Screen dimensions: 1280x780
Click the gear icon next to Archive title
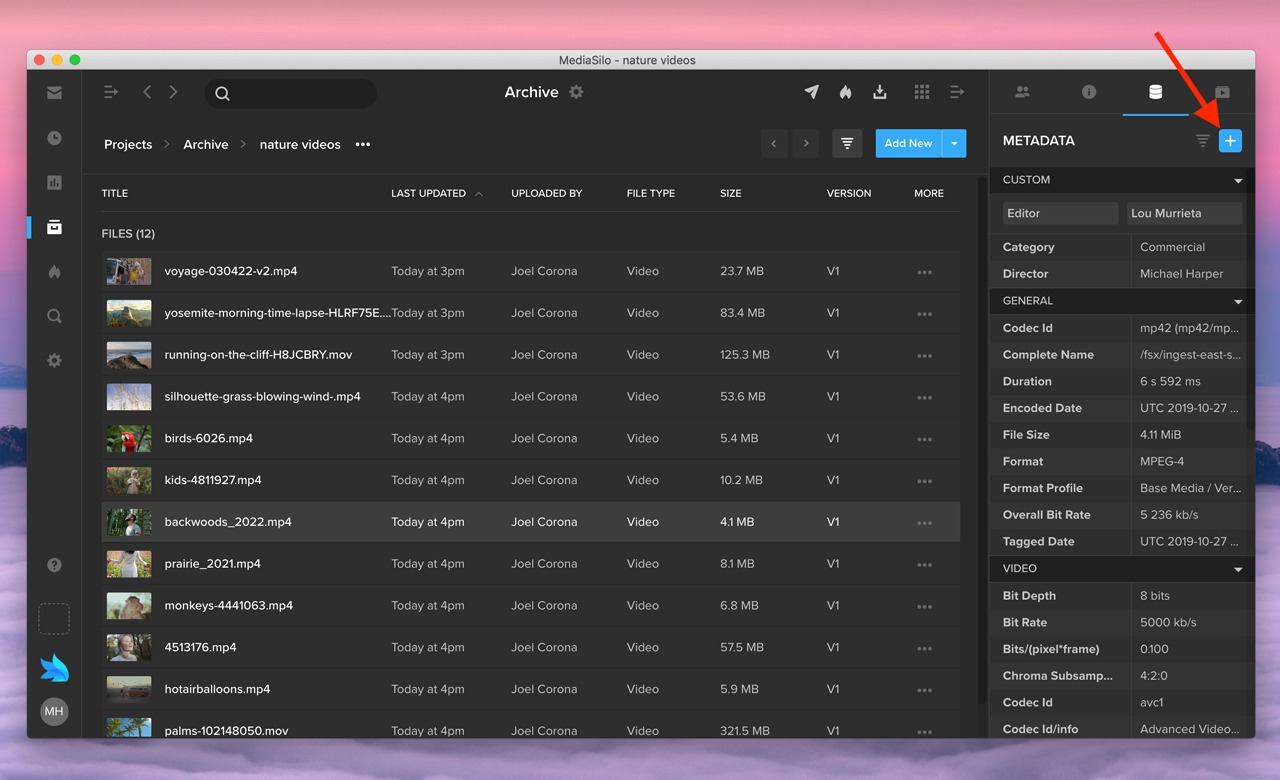[576, 92]
